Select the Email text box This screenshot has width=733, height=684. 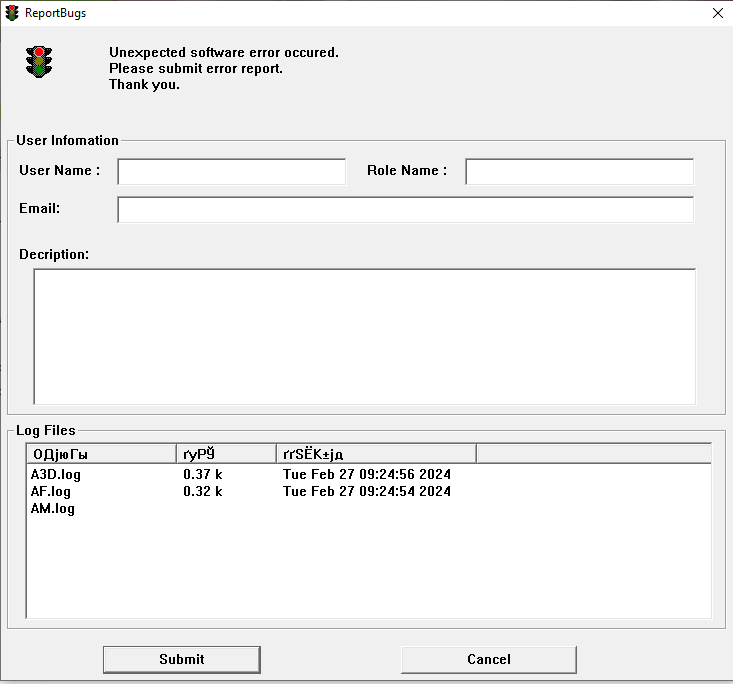(x=405, y=210)
